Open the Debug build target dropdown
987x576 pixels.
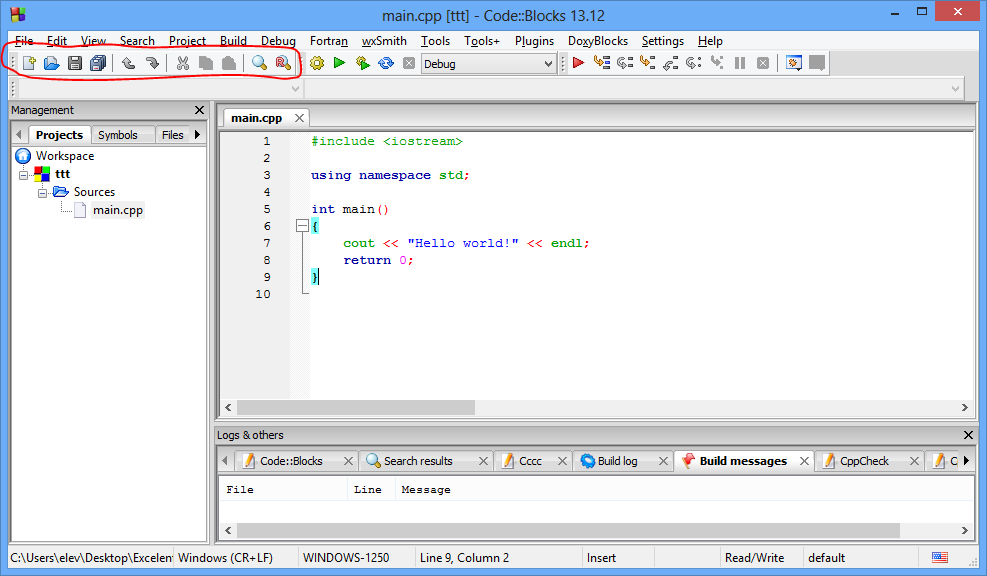pos(488,64)
